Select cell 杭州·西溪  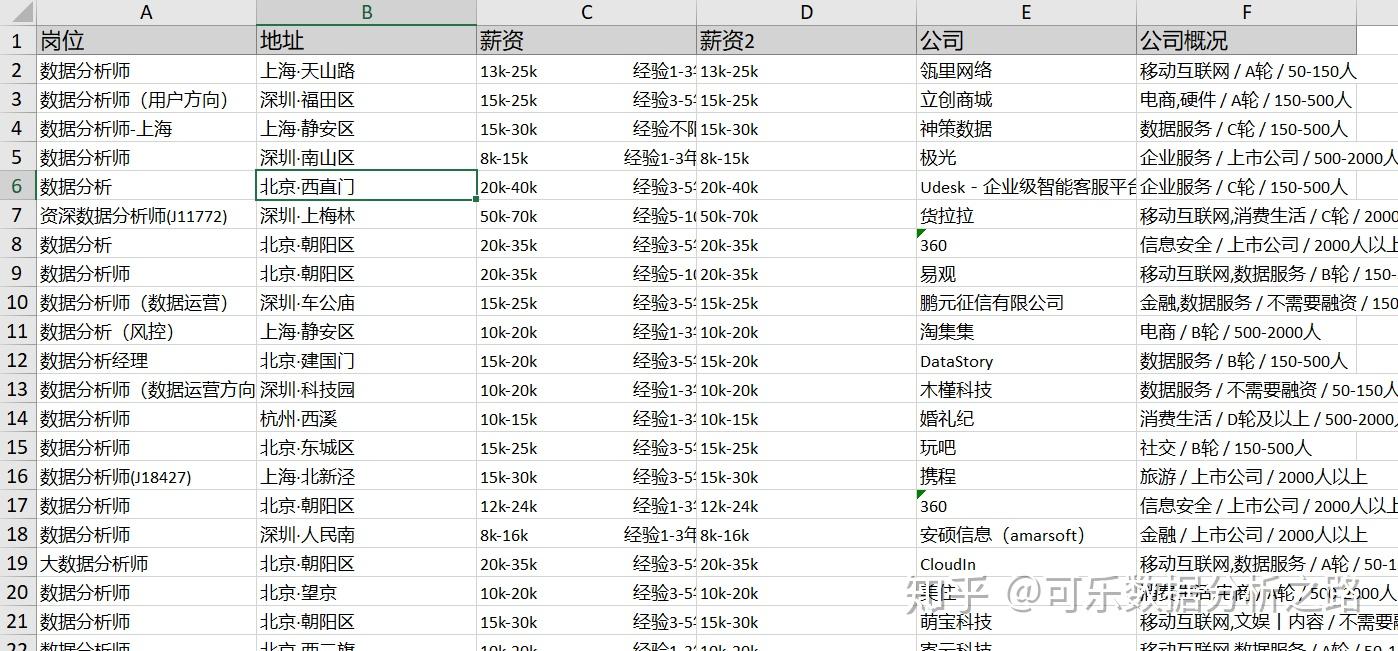366,418
